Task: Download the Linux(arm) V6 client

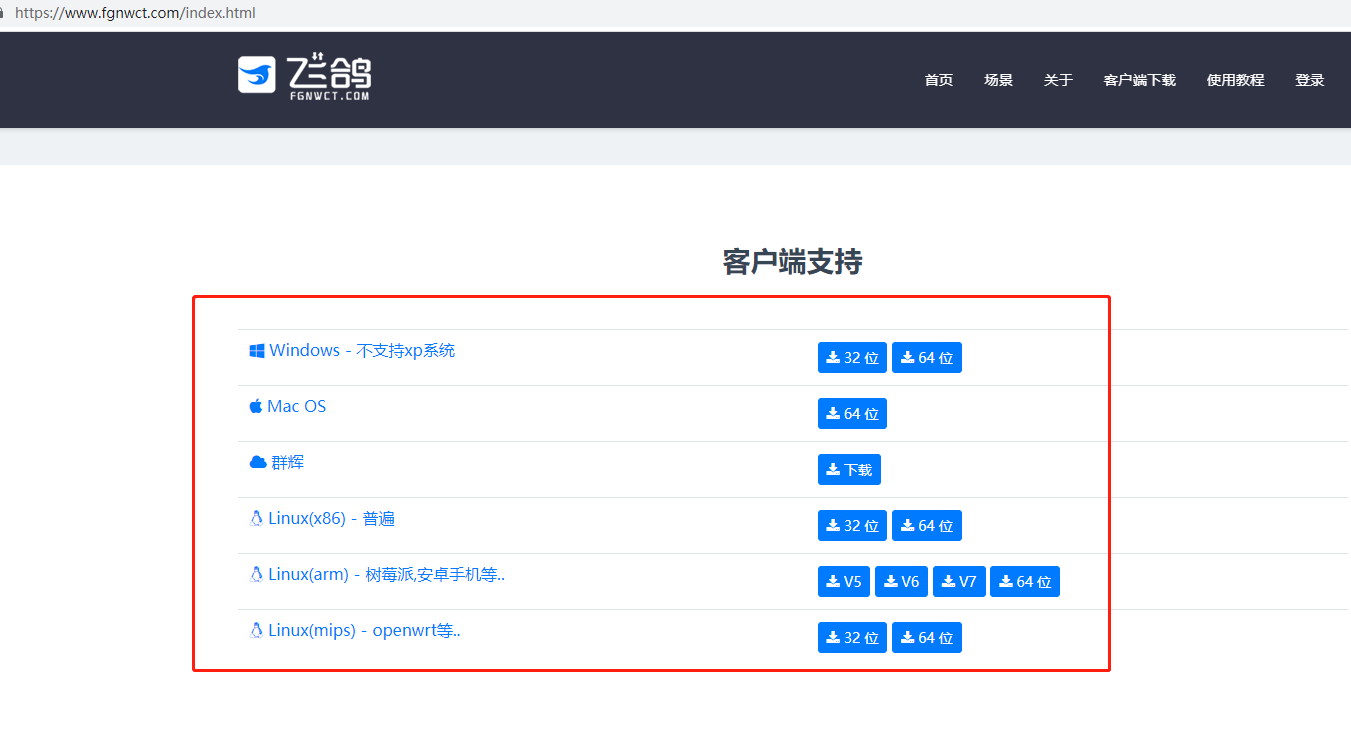Action: (x=901, y=582)
